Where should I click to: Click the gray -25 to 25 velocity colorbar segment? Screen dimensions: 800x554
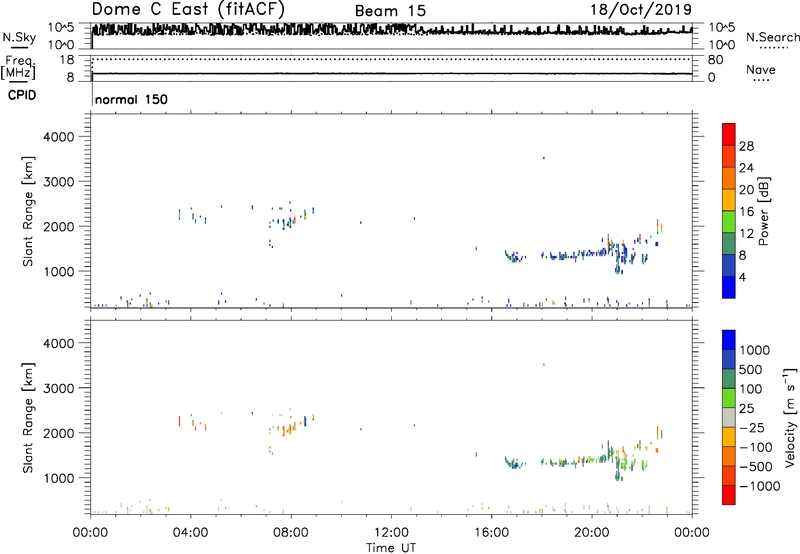click(729, 417)
